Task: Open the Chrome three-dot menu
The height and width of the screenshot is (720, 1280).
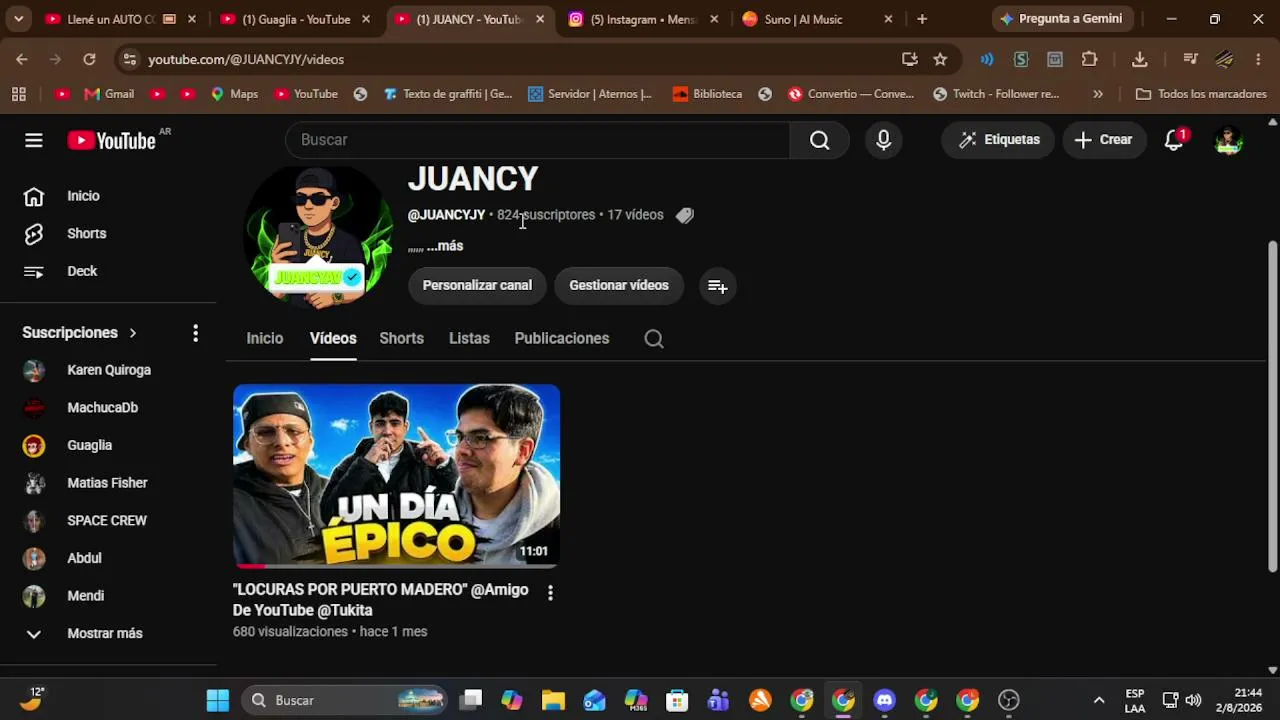Action: pyautogui.click(x=1258, y=59)
